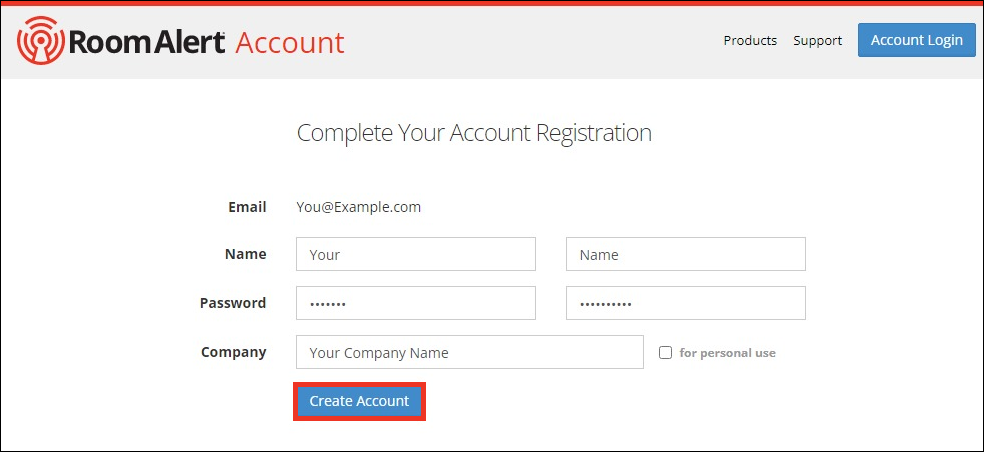984x452 pixels.
Task: Enable the for personal use checkbox
Action: point(665,353)
